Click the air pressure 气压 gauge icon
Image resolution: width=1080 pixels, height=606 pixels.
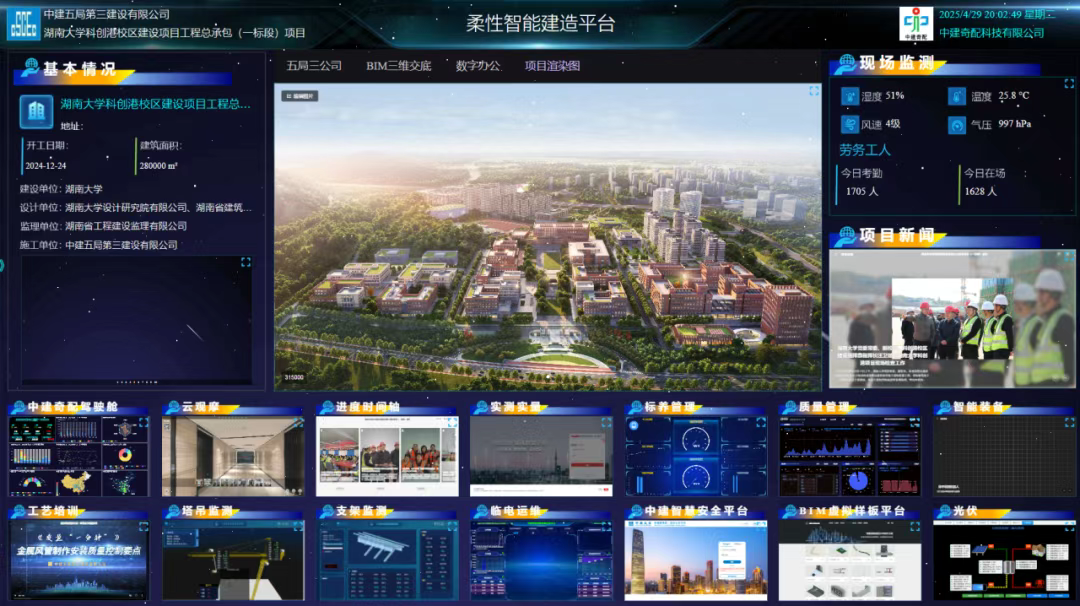[x=957, y=125]
